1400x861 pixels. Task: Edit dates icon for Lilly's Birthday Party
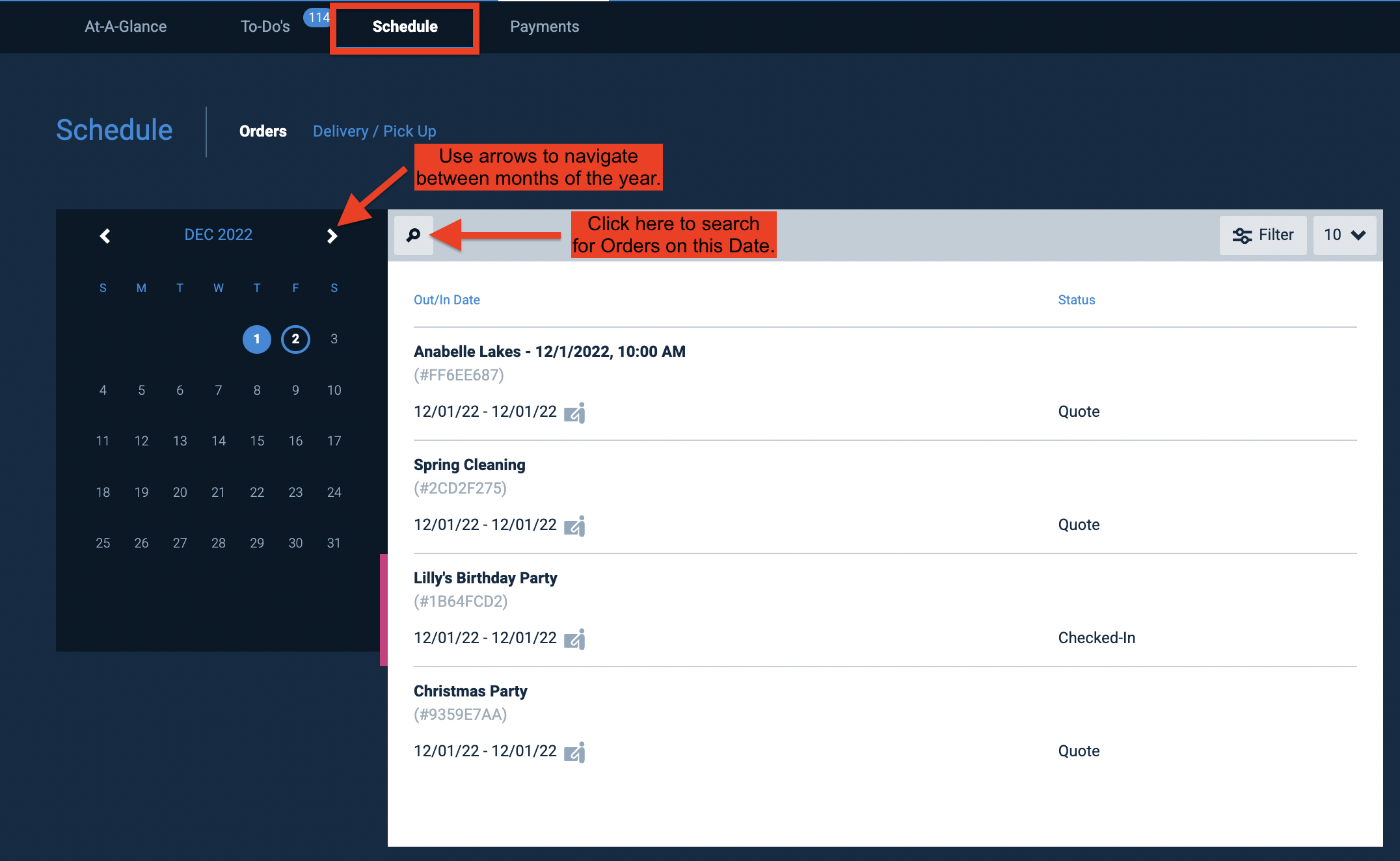574,639
